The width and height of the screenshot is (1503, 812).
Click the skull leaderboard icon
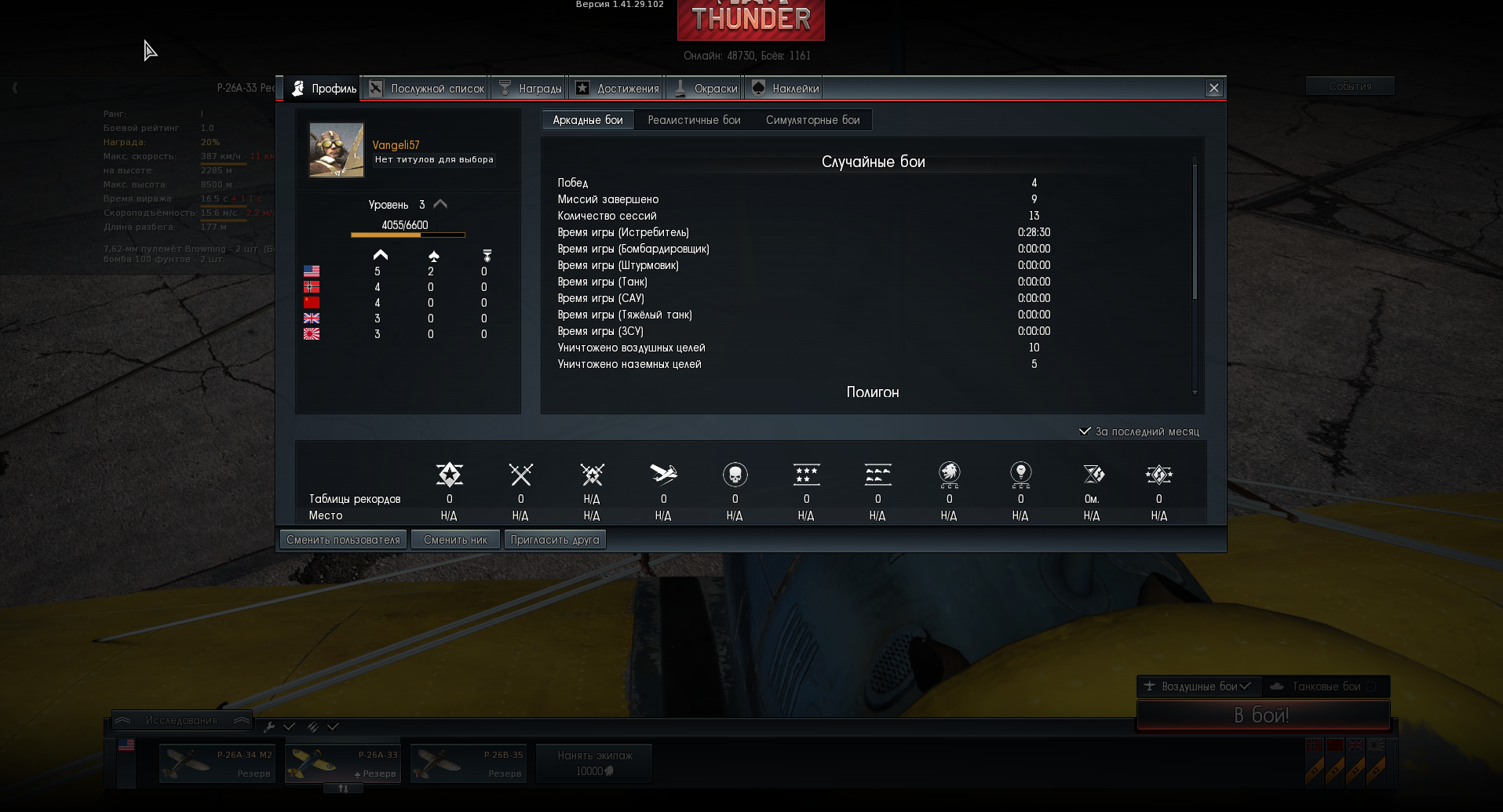coord(735,474)
